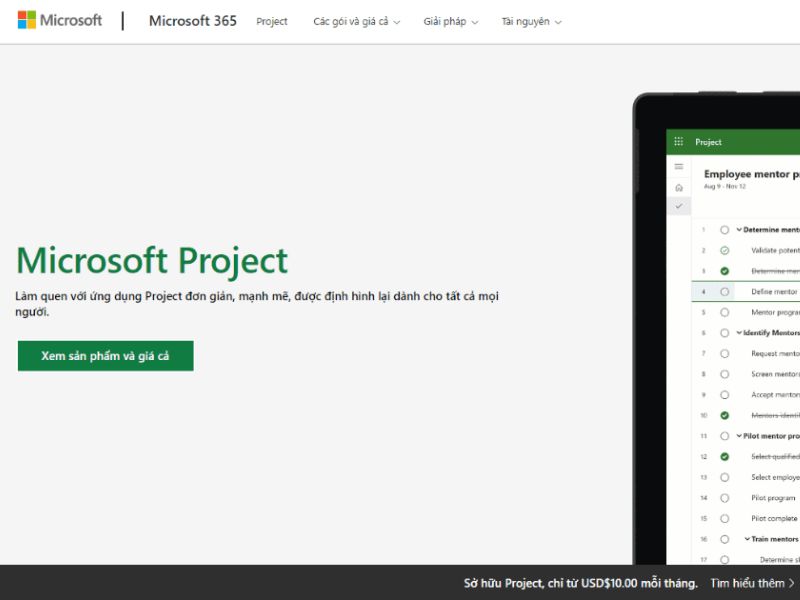Toggle completion circle for Accept mentors task

(x=724, y=395)
